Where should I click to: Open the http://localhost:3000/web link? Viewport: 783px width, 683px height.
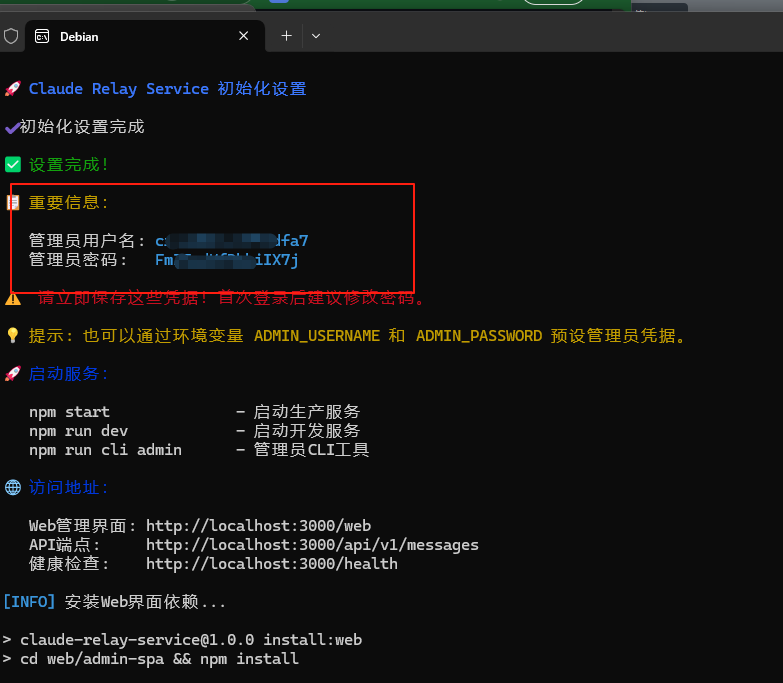[258, 526]
